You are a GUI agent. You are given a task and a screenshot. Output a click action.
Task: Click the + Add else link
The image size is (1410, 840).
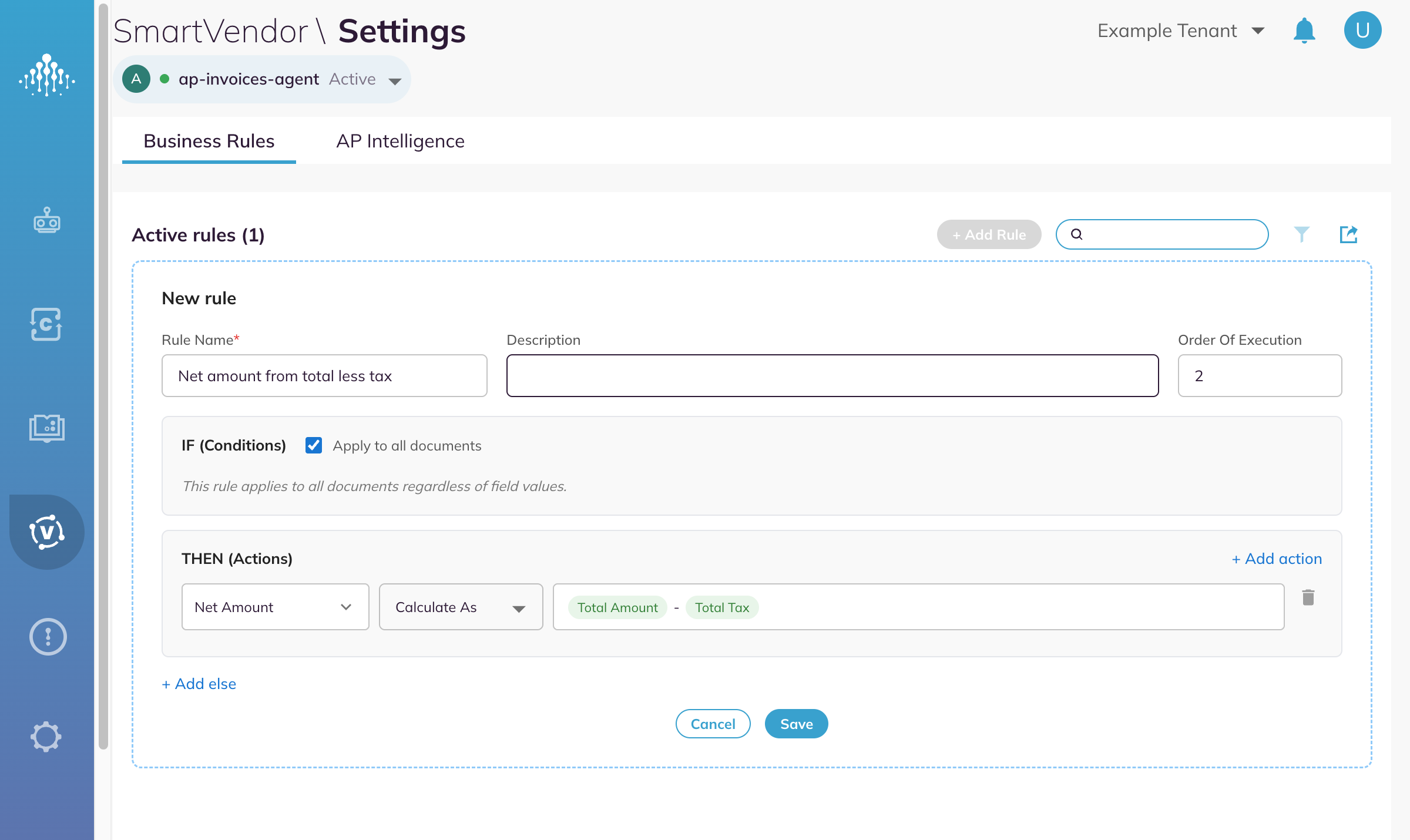pos(199,684)
